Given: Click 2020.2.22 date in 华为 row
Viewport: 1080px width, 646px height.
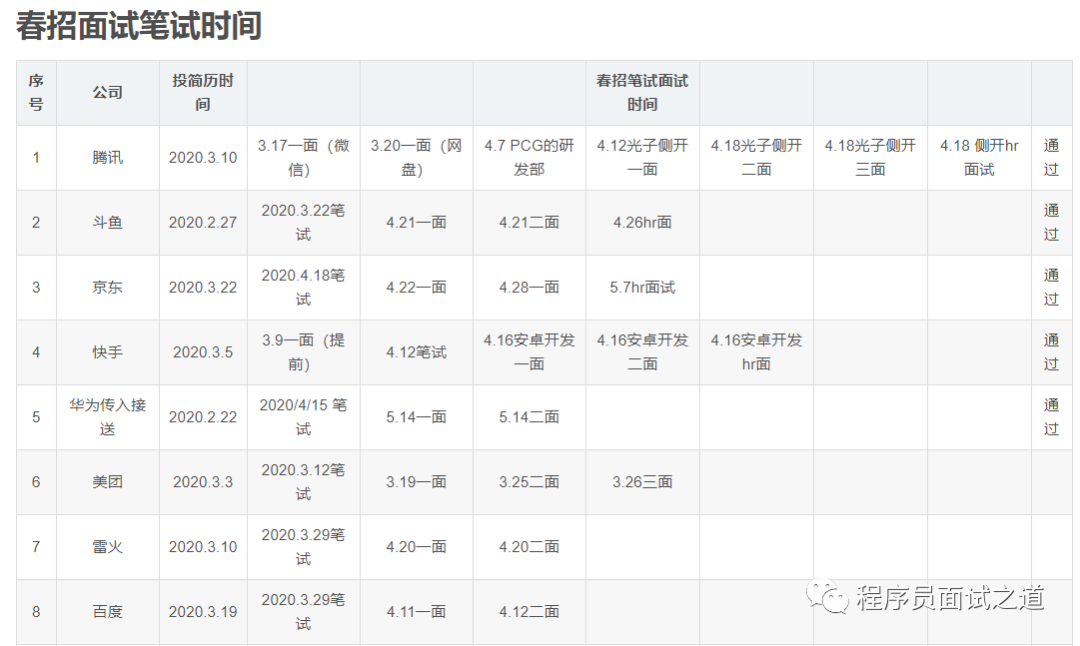Looking at the screenshot, I should click(202, 417).
